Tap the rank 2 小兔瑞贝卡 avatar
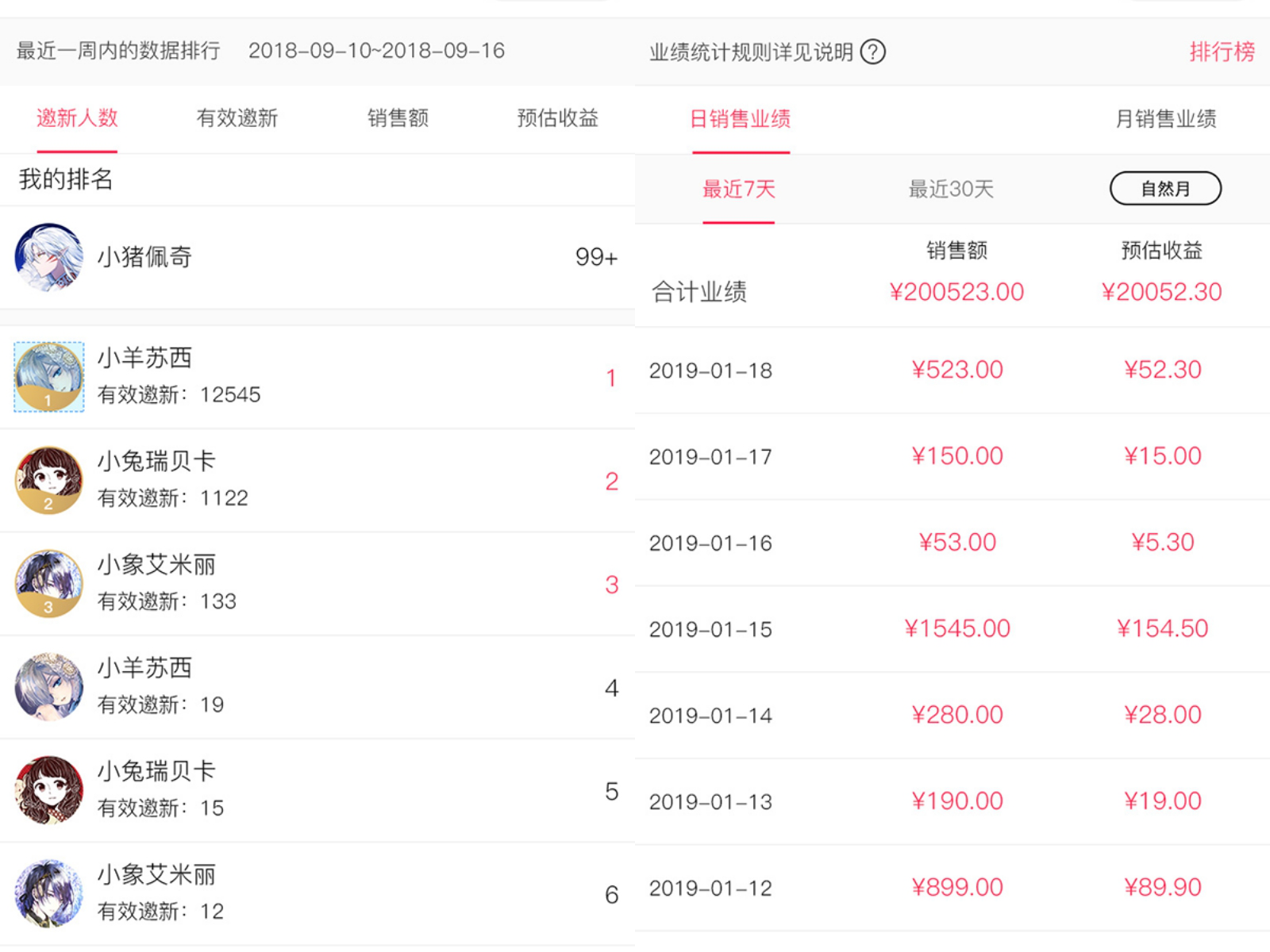This screenshot has height=952, width=1270. 49,480
